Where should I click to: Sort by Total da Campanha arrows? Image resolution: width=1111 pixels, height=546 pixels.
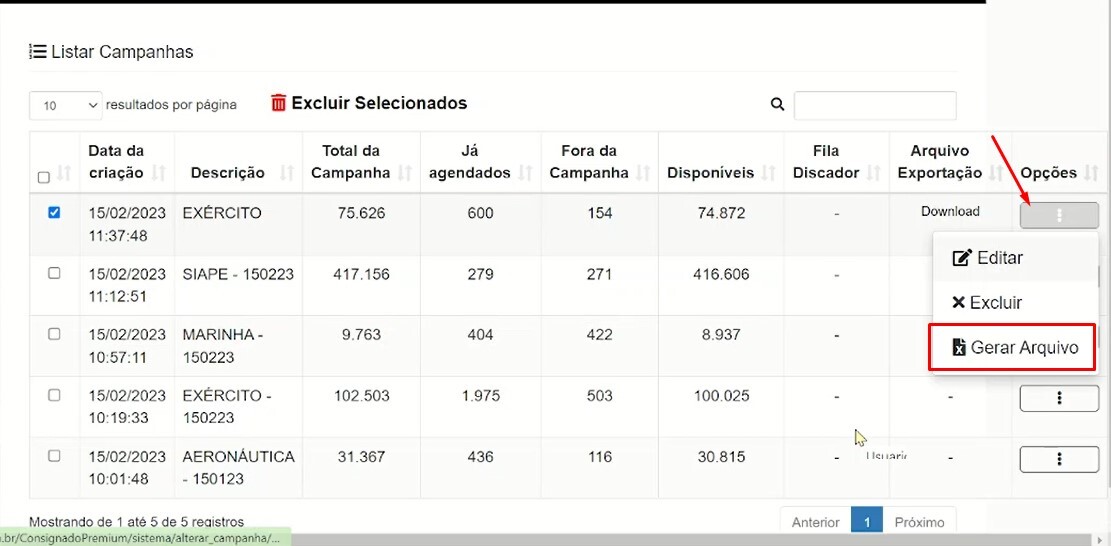(405, 173)
